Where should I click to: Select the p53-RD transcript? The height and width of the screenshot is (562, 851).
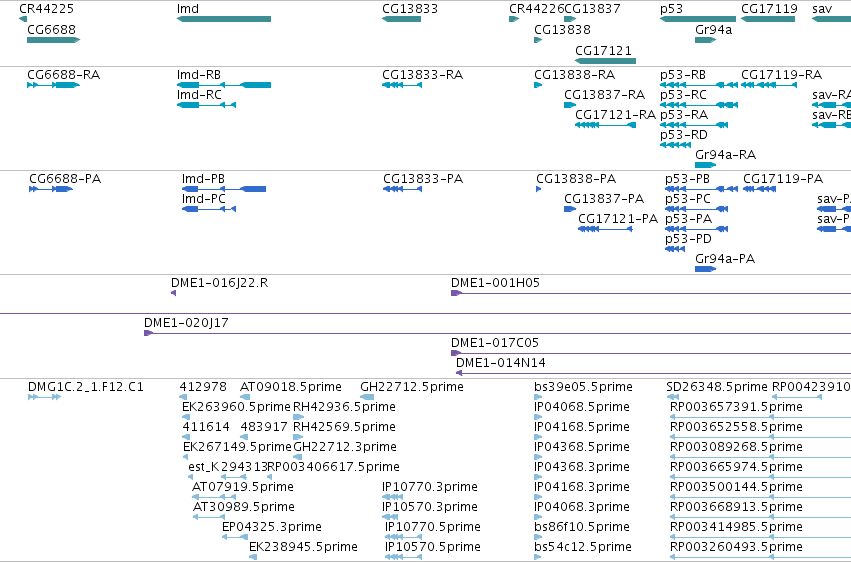click(x=675, y=145)
